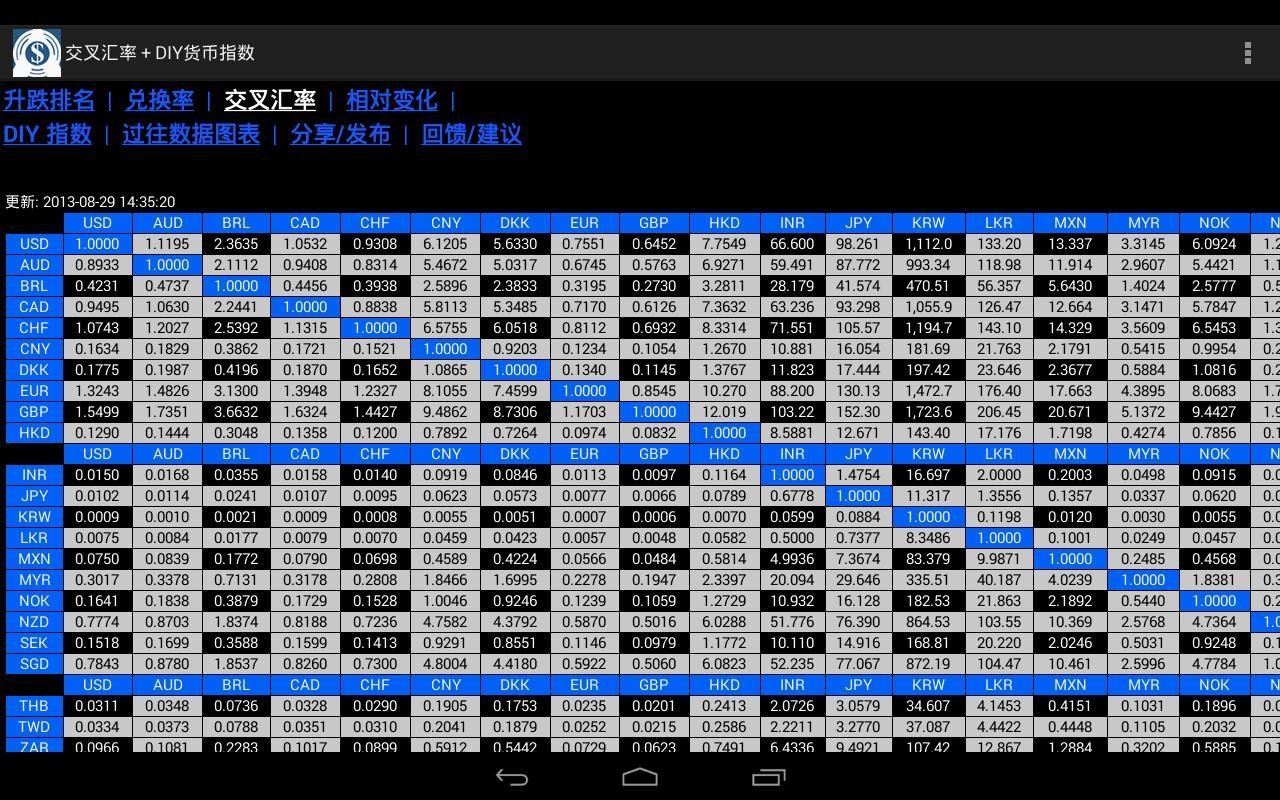Tap the highlighted 1.0000 cell for CNY
1280x800 pixels.
[445, 349]
